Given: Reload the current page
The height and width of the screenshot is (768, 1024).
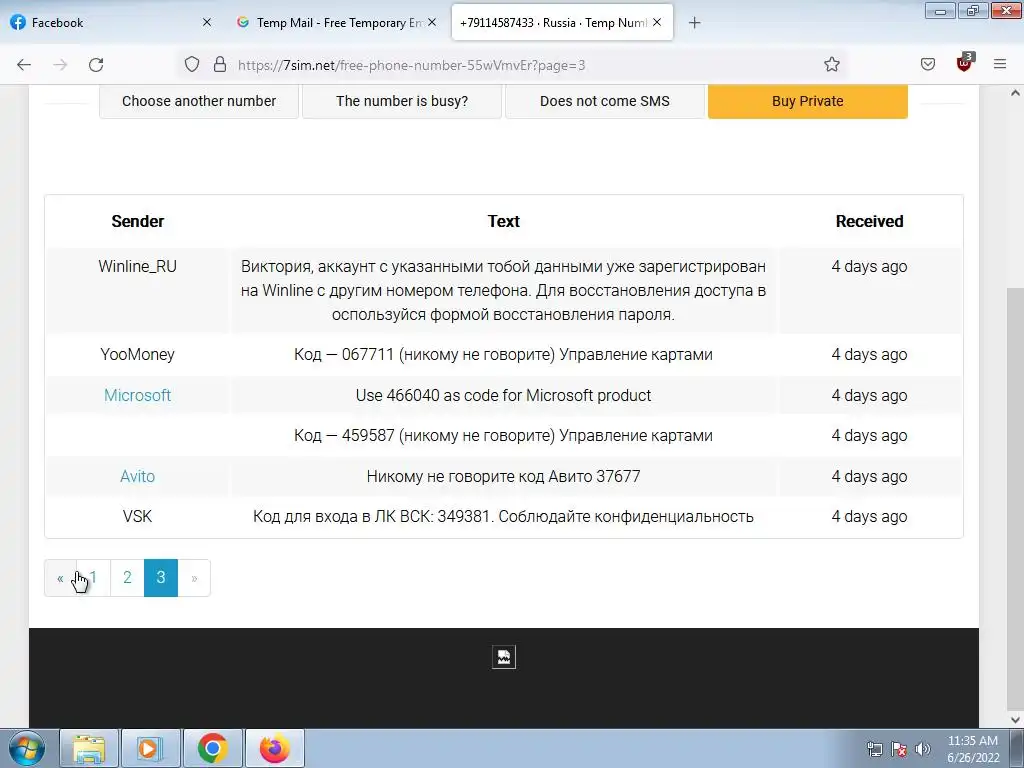Looking at the screenshot, I should [96, 65].
